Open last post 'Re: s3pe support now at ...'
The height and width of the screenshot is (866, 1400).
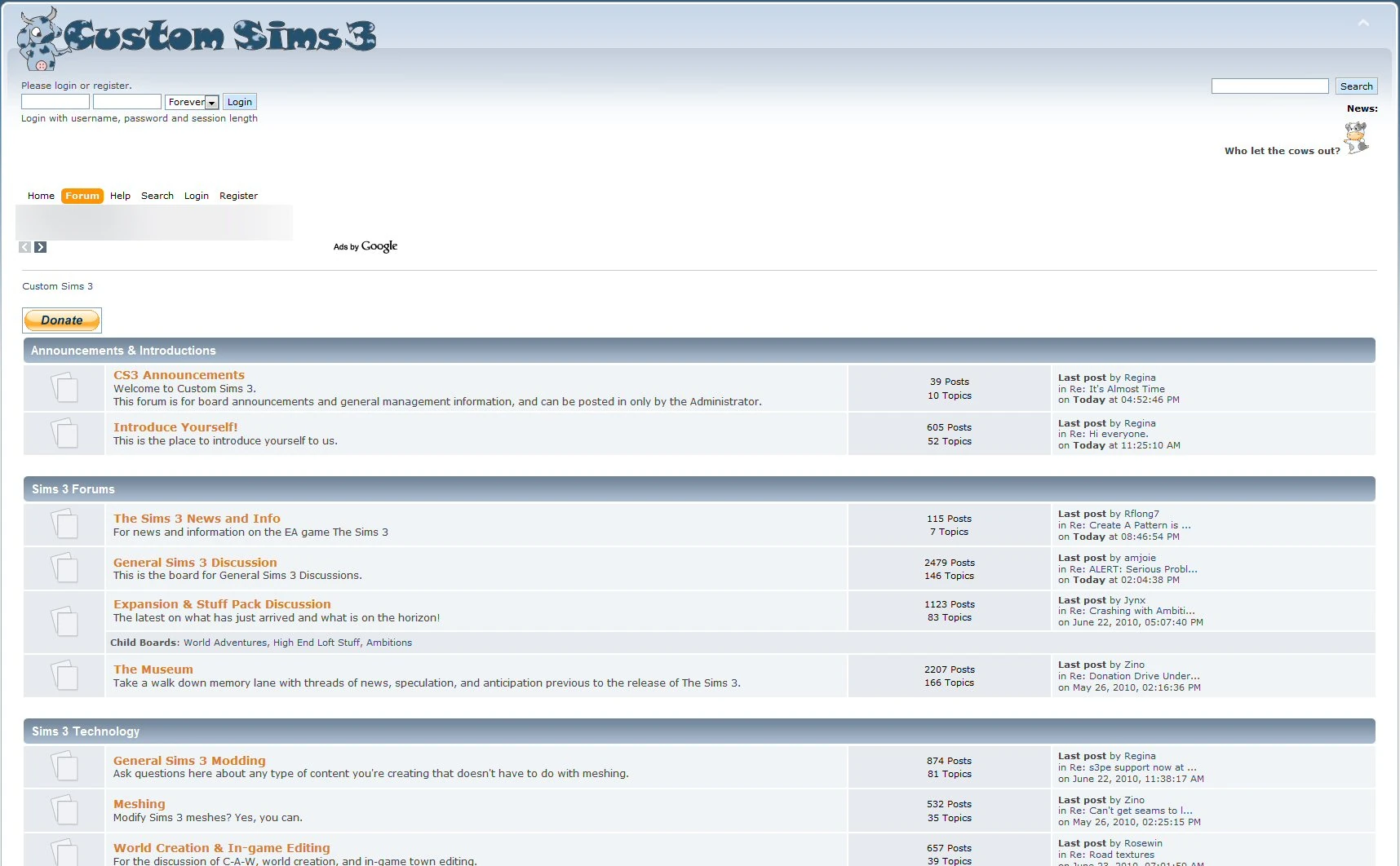click(x=1133, y=767)
